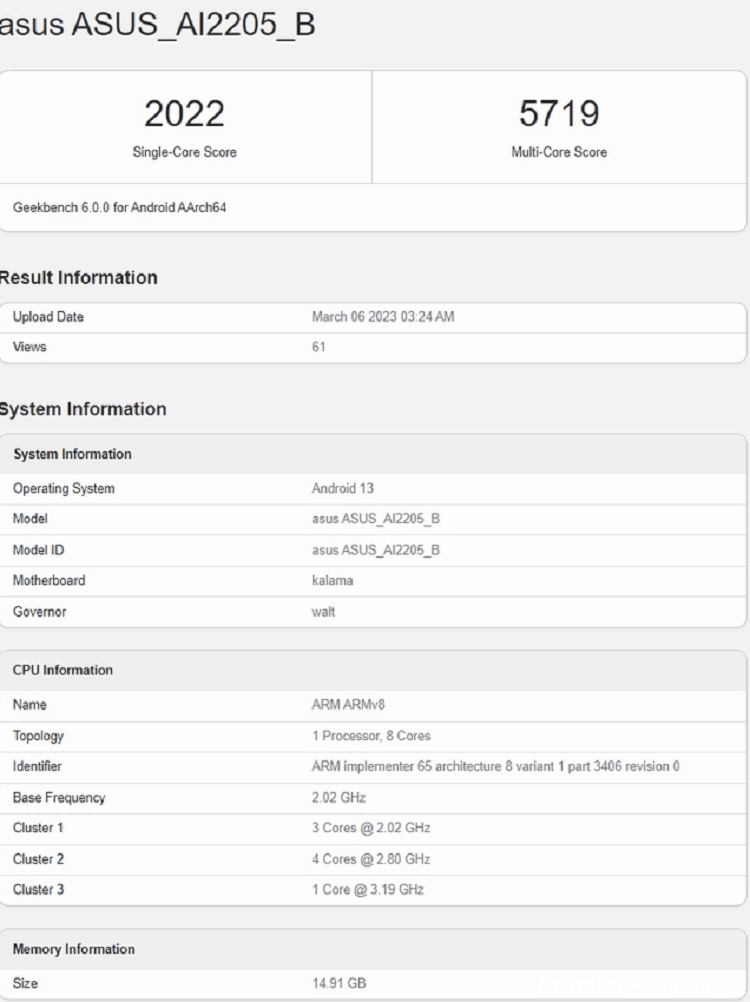Select the 2022 single-core score value

[185, 114]
